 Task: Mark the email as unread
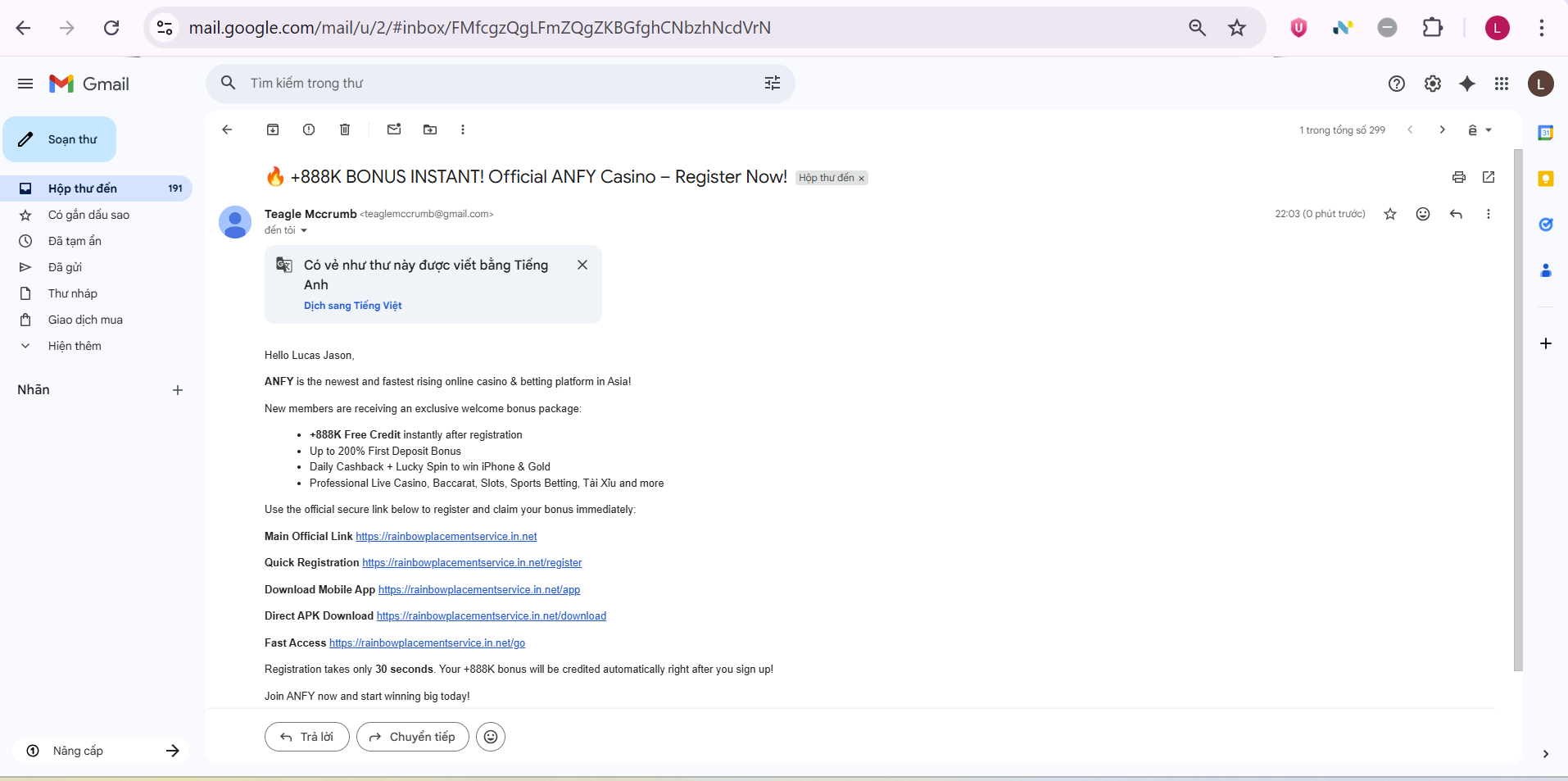(x=394, y=129)
